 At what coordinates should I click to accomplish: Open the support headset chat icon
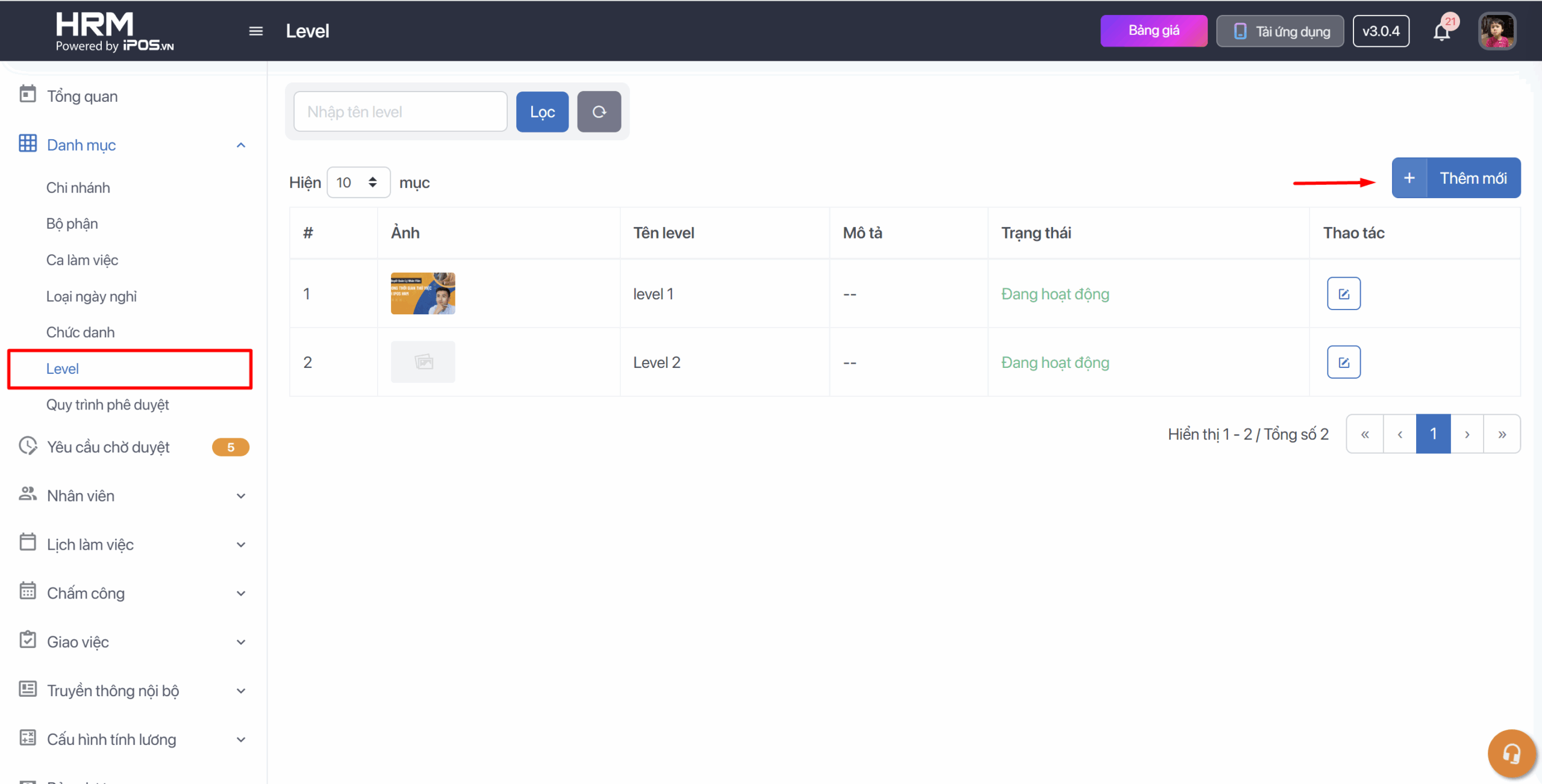tap(1511, 753)
